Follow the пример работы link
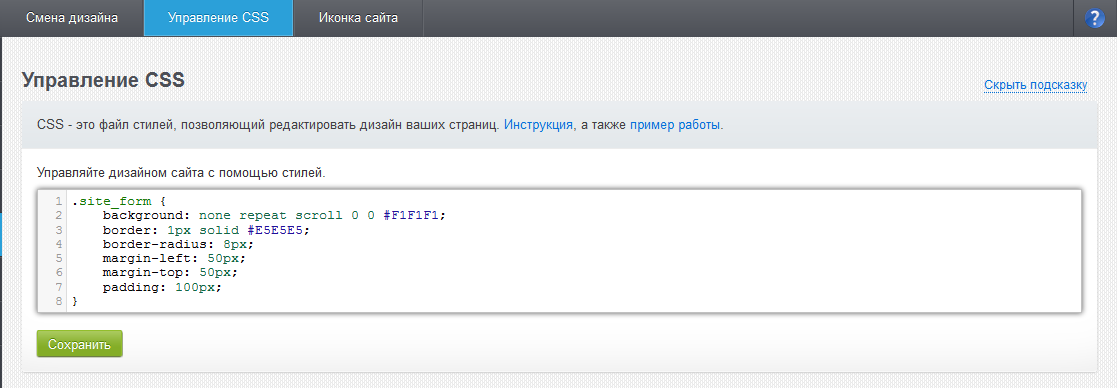This screenshot has height=388, width=1117. pos(675,125)
